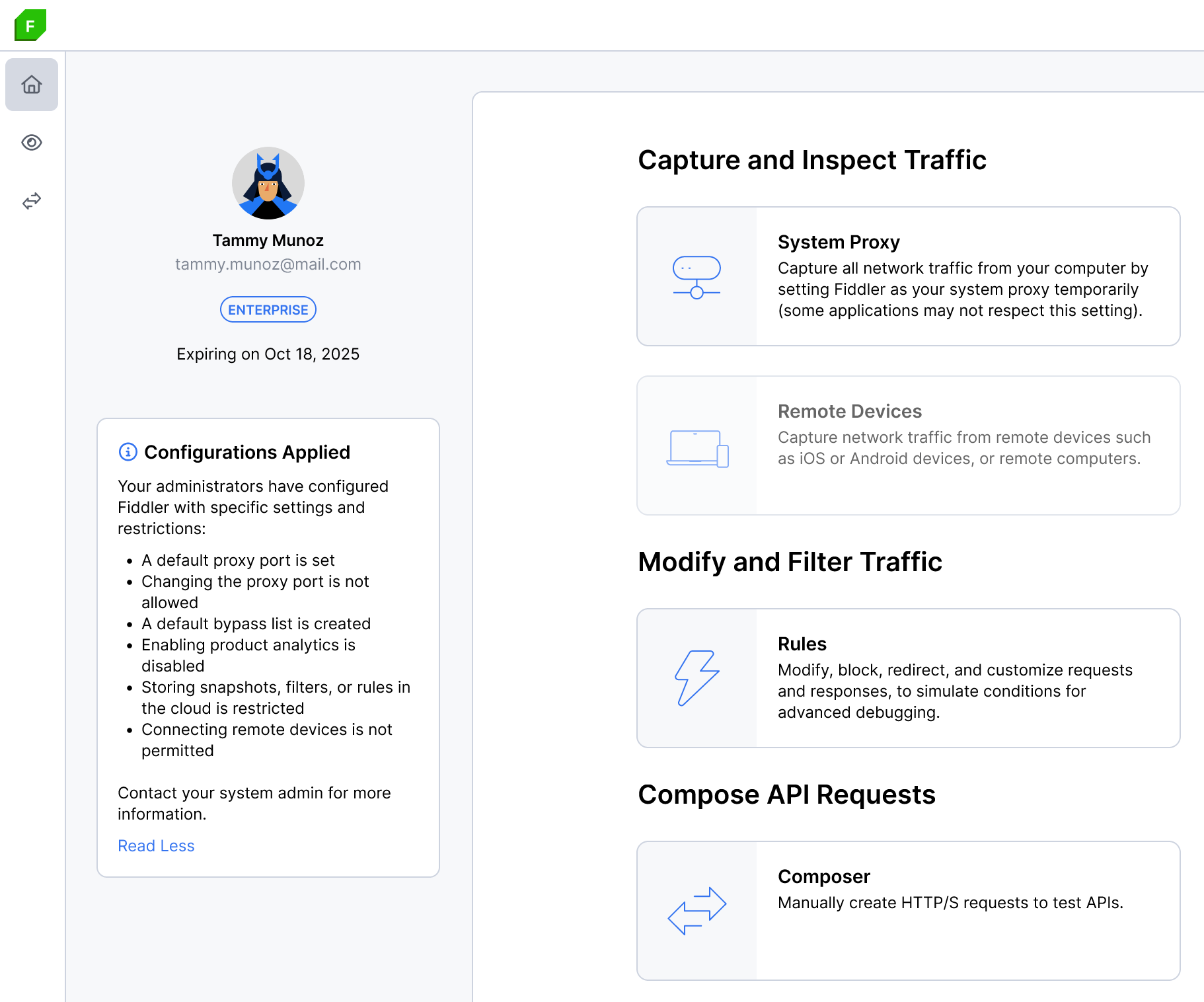The image size is (1204, 1002).
Task: Click the Configurations Applied heading
Action: (x=247, y=452)
